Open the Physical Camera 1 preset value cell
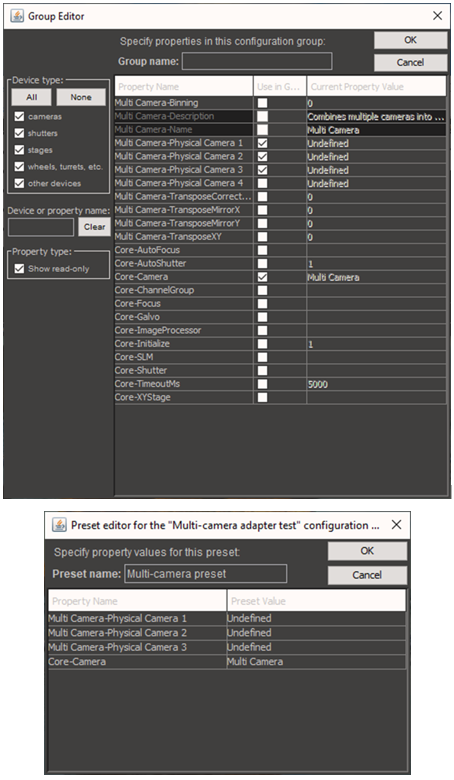The width and height of the screenshot is (454, 780). pyautogui.click(x=316, y=618)
